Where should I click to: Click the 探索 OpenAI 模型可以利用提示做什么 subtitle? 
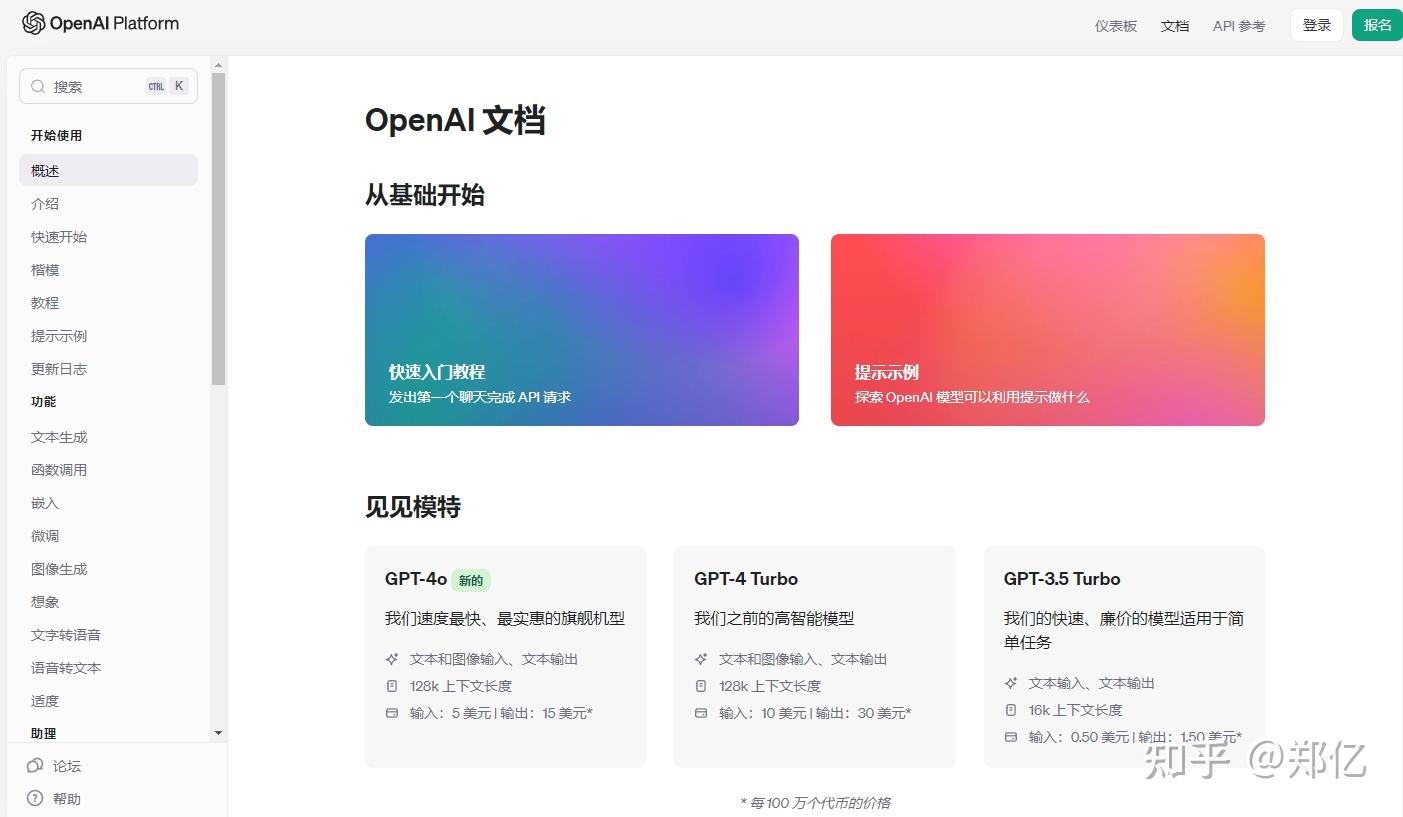972,397
